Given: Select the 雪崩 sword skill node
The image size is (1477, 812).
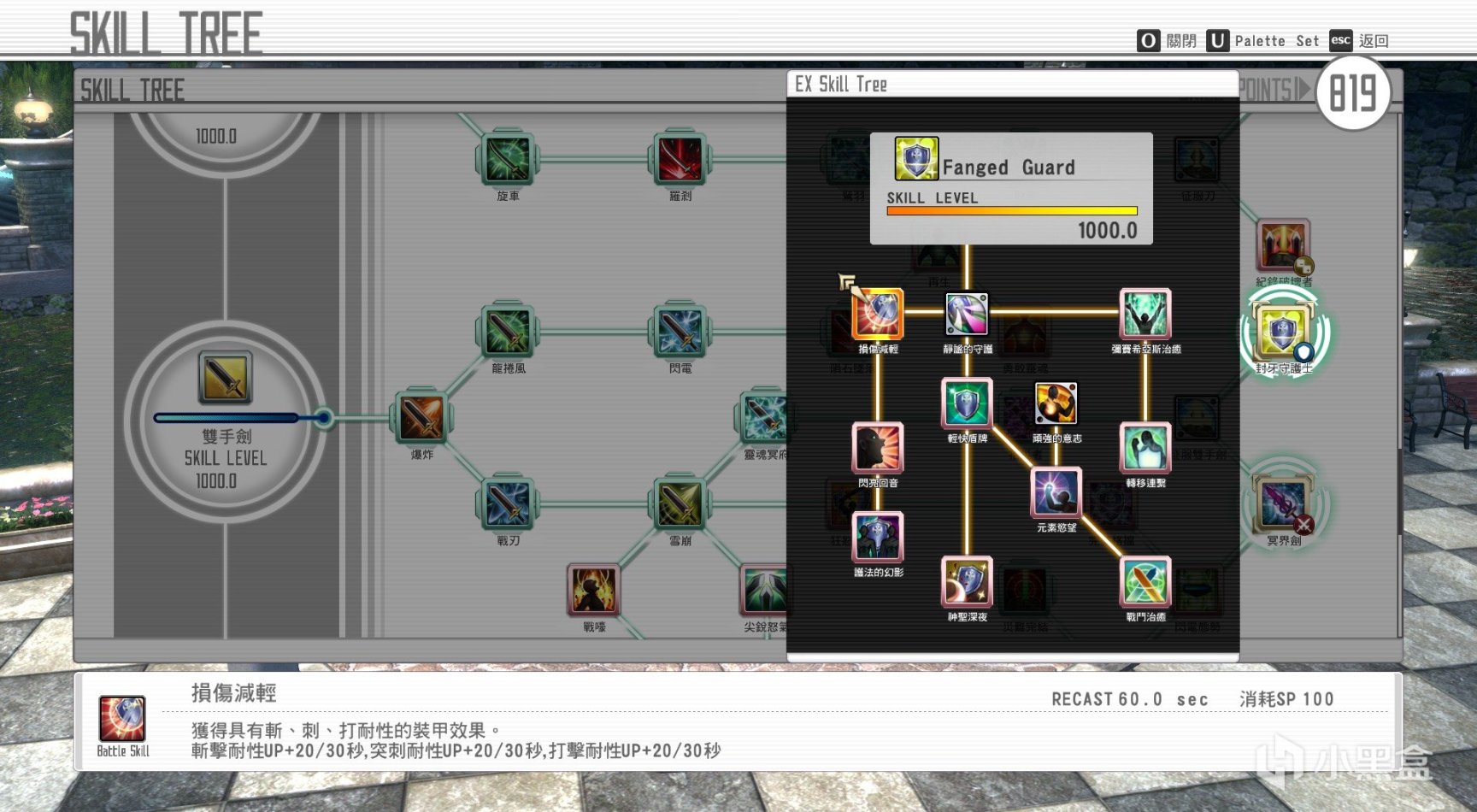Looking at the screenshot, I should point(680,503).
